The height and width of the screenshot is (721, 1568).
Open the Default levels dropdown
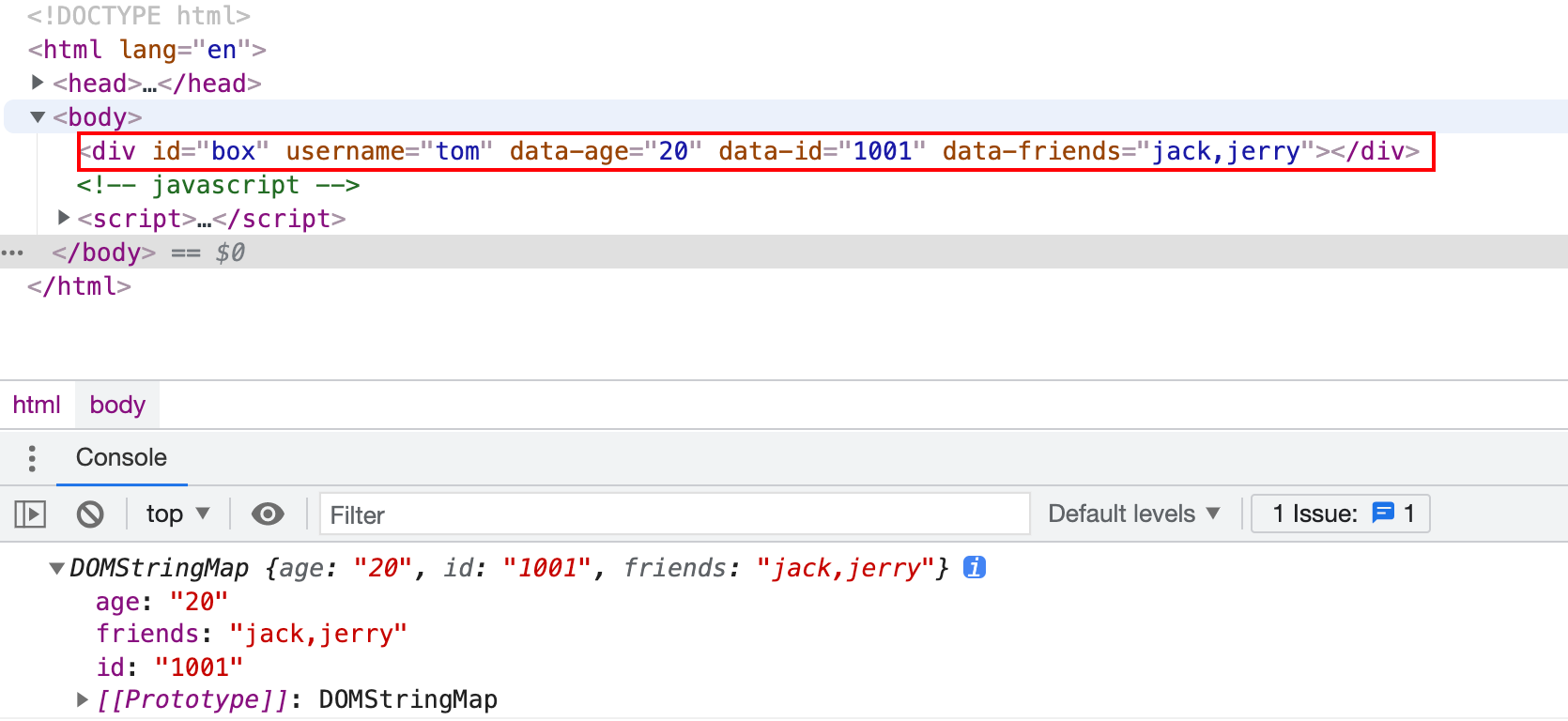coord(1133,514)
